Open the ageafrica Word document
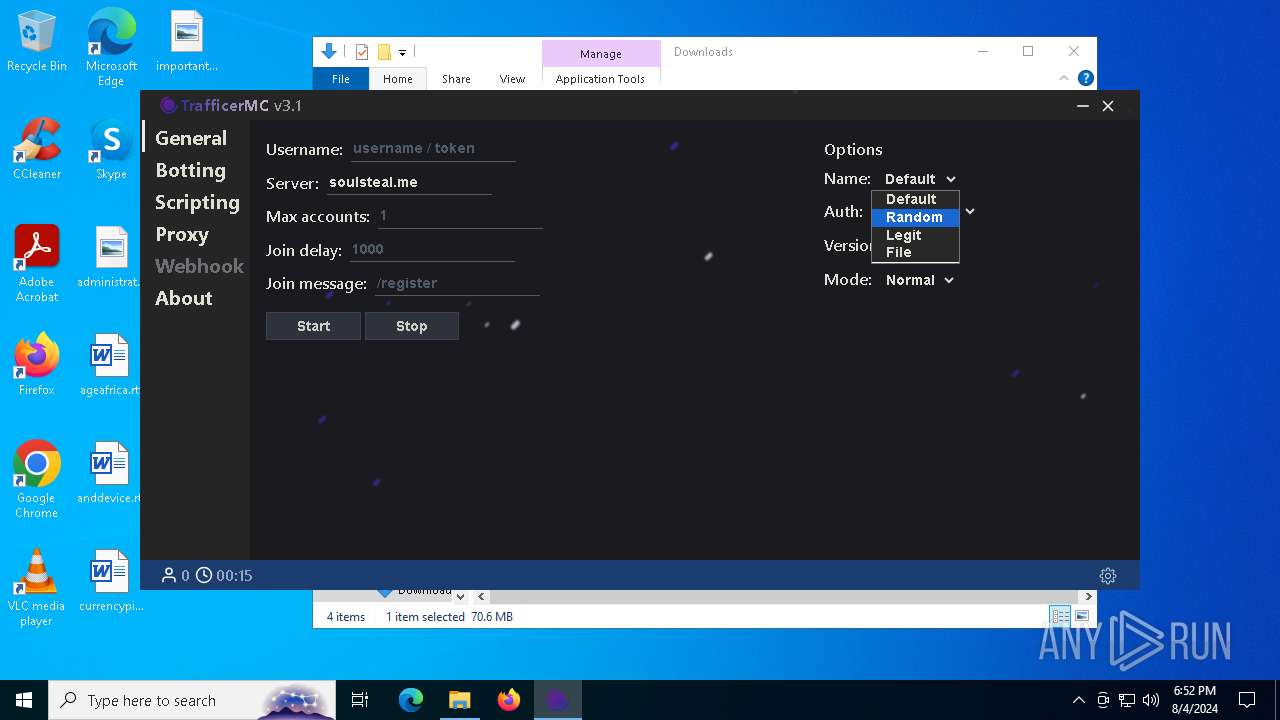This screenshot has height=720, width=1280. pos(110,366)
